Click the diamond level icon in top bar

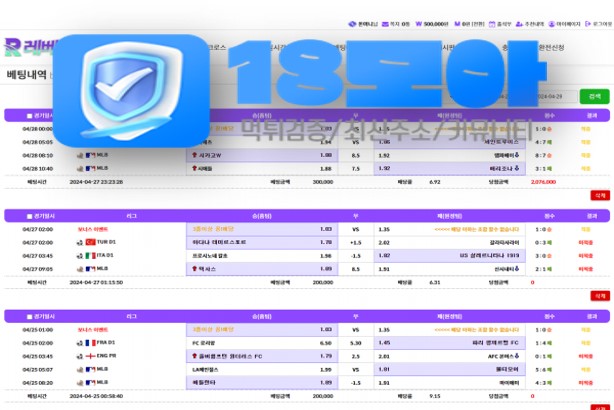(x=352, y=24)
